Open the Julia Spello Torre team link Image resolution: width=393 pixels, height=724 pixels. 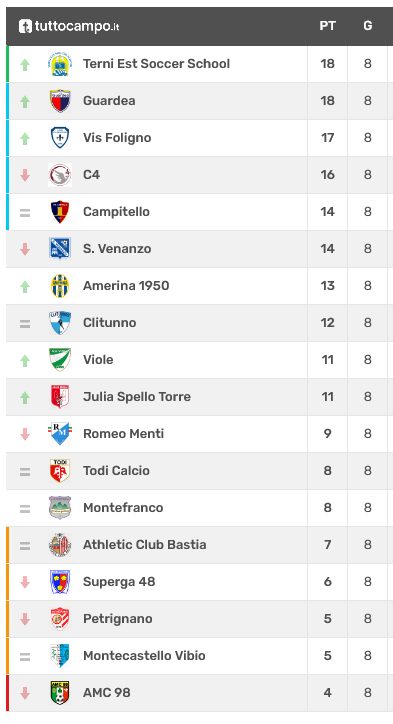tap(137, 397)
